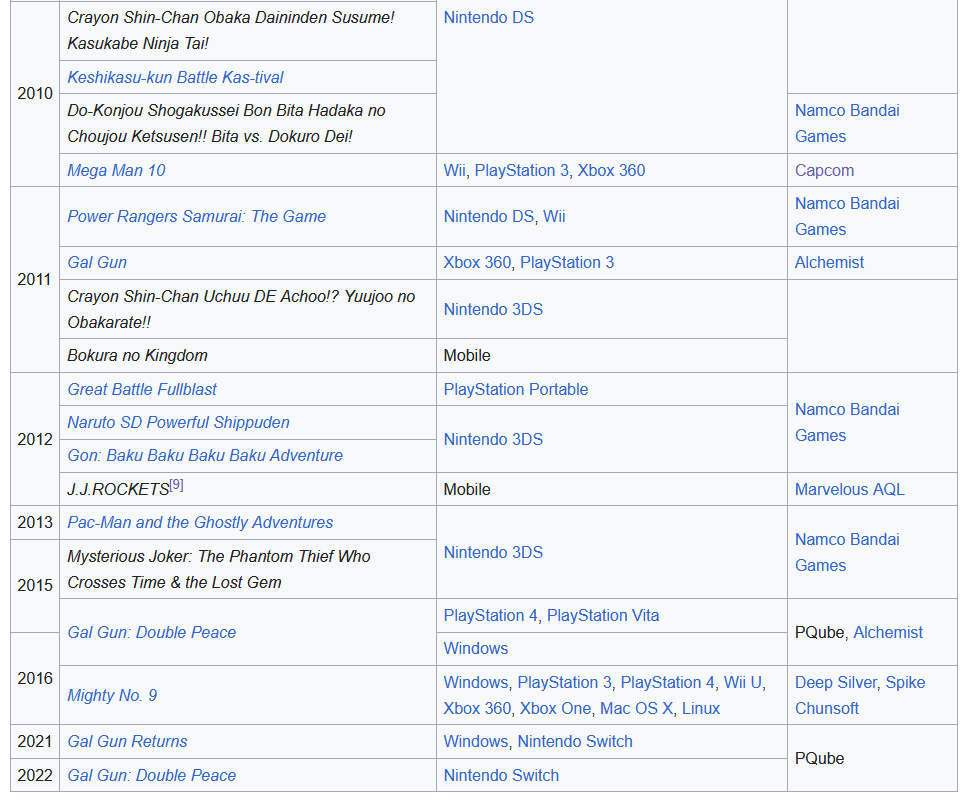This screenshot has height=802, width=970.
Task: Open Gal Gun: Double Peace in 2022 row
Action: [x=152, y=775]
